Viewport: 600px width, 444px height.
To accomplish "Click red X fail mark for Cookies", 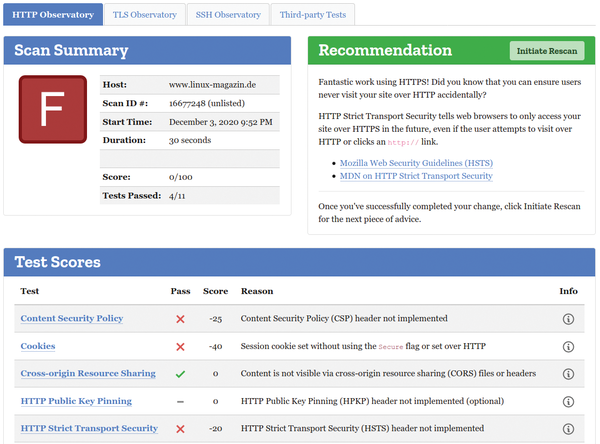I will click(180, 346).
